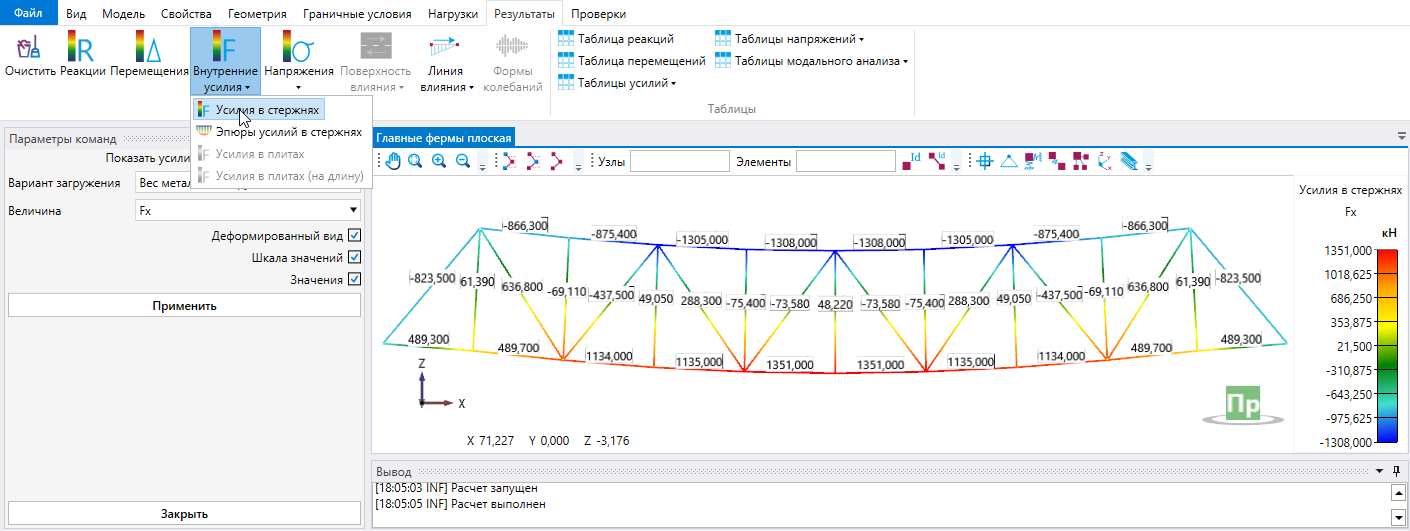Click the zoom in magnifier

(x=439, y=161)
